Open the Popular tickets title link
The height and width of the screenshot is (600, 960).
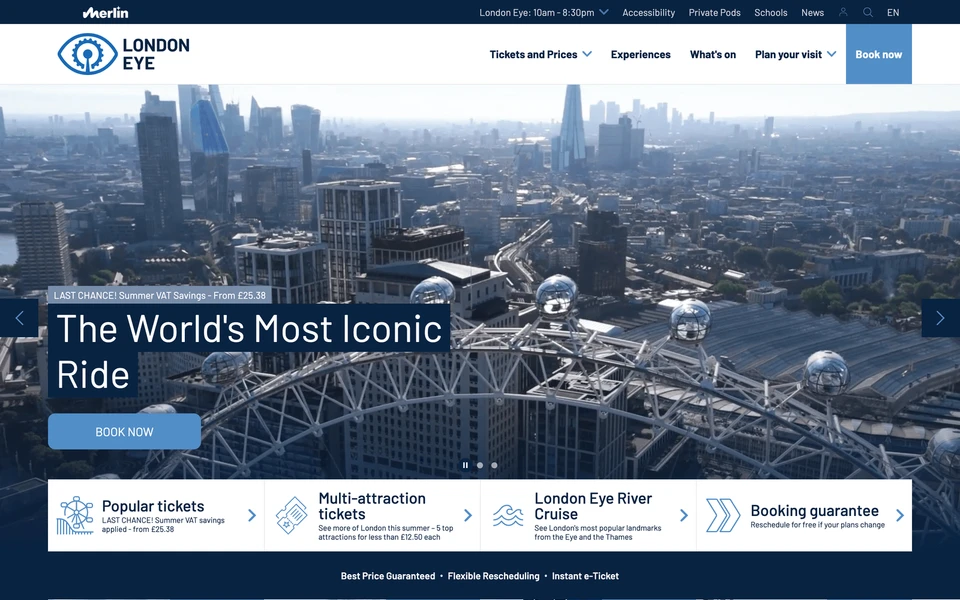[153, 506]
